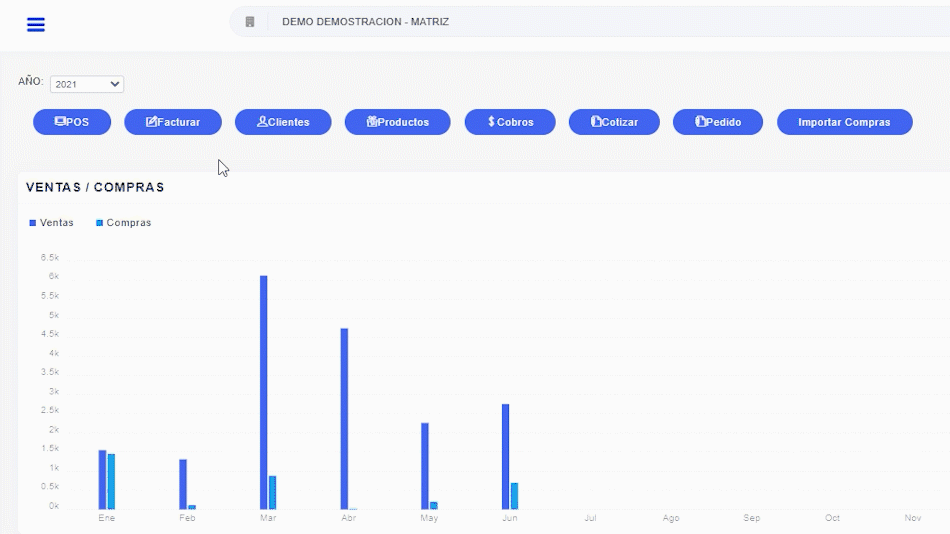Image resolution: width=950 pixels, height=534 pixels.
Task: Click the person icon on Clientes button
Action: (262, 122)
